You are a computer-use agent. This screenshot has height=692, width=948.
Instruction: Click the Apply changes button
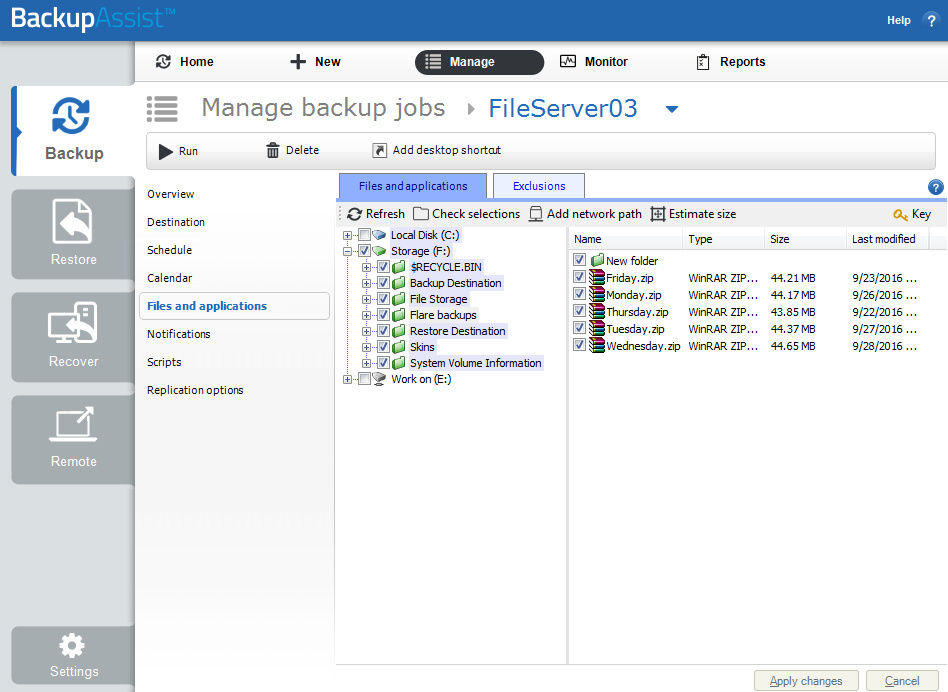pos(806,681)
